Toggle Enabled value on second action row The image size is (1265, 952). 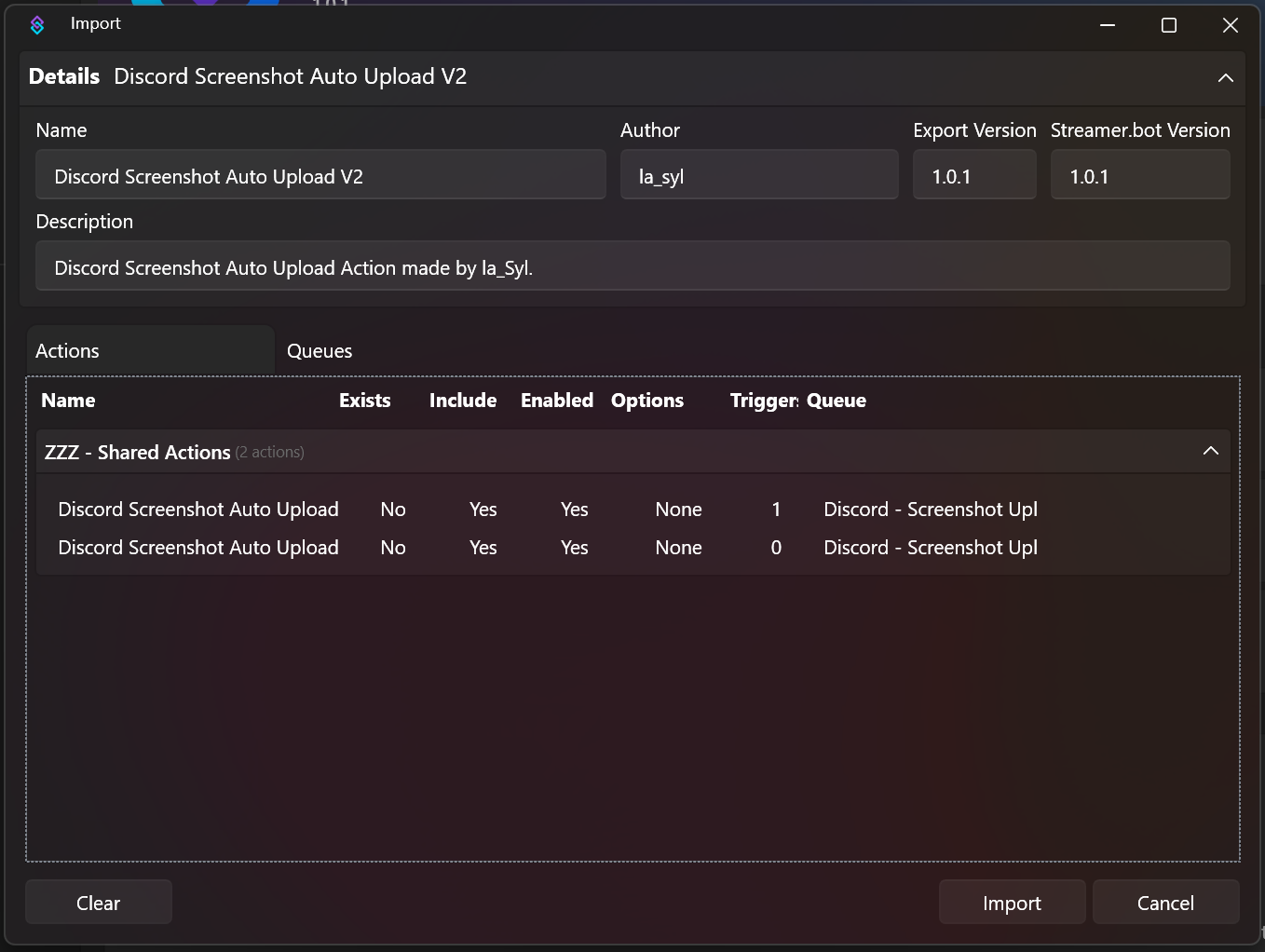pyautogui.click(x=574, y=548)
